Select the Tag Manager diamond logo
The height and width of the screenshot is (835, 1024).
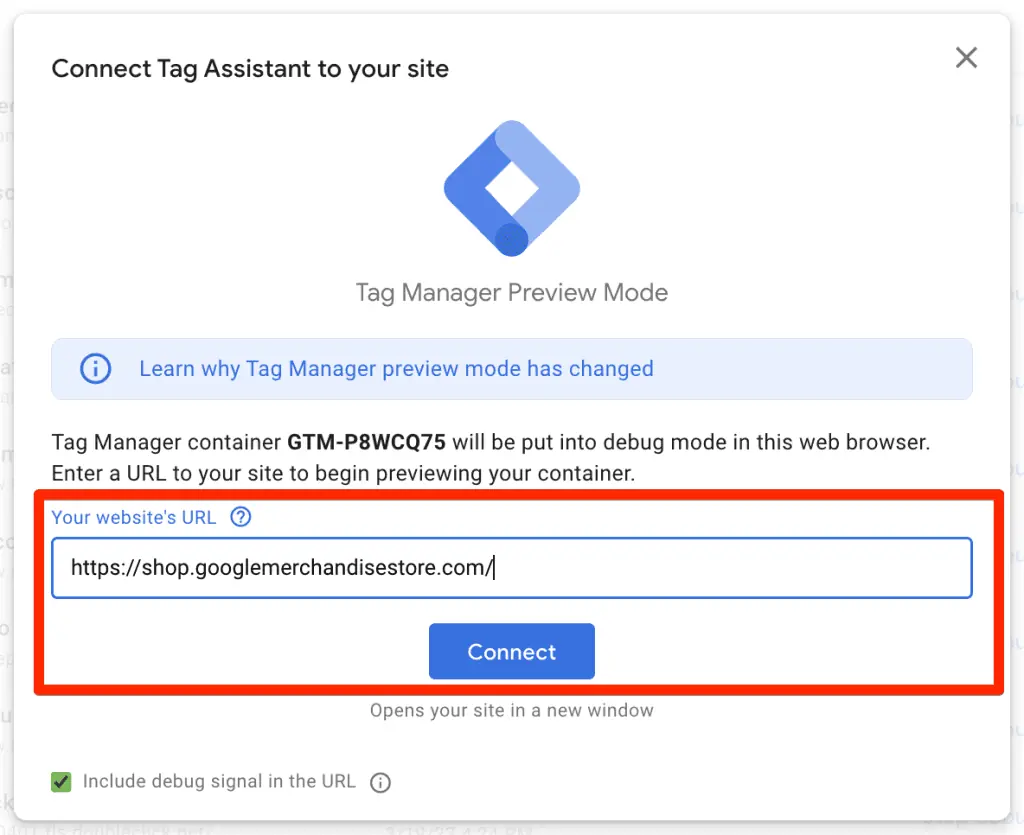pos(511,188)
